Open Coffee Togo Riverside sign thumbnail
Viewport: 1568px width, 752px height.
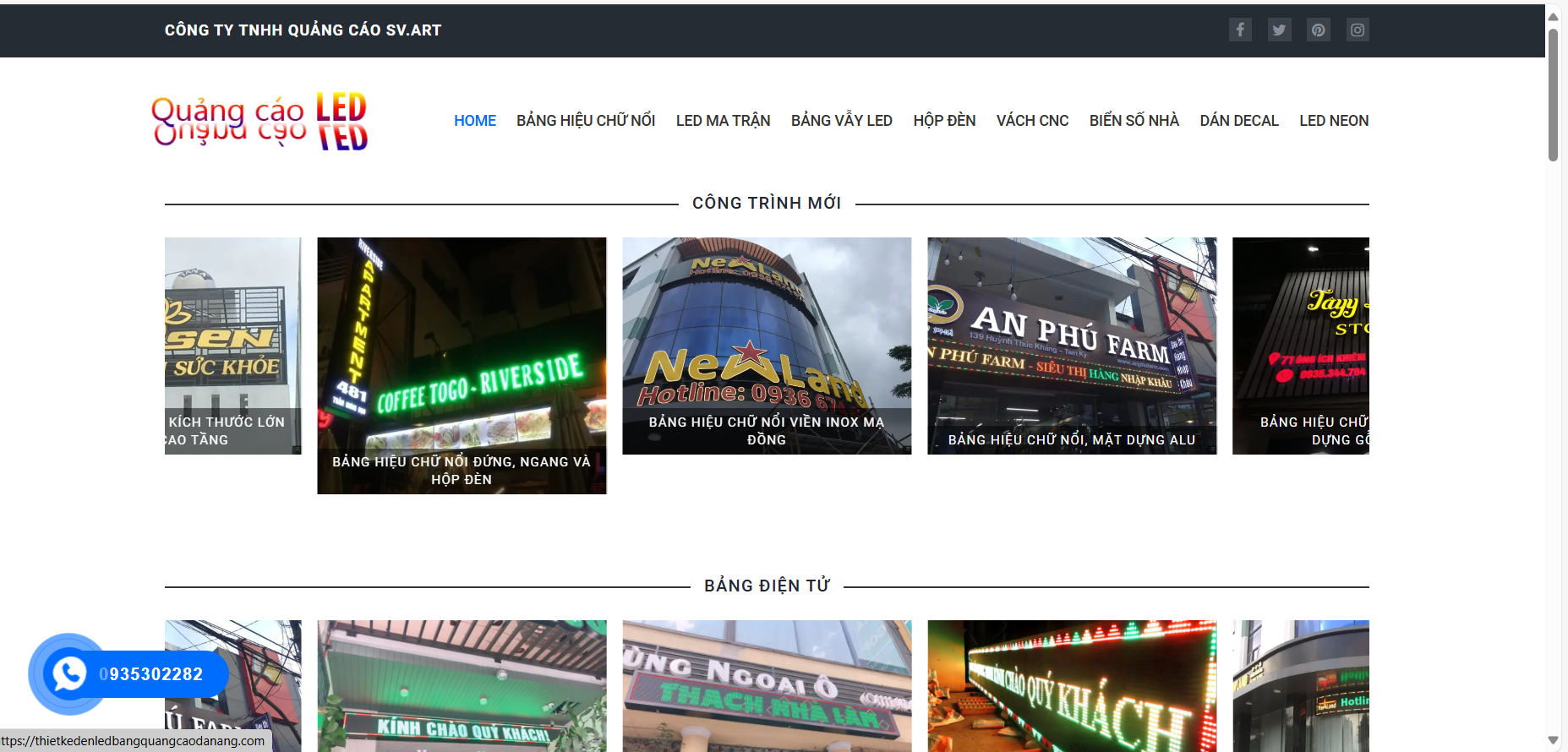pyautogui.click(x=462, y=365)
